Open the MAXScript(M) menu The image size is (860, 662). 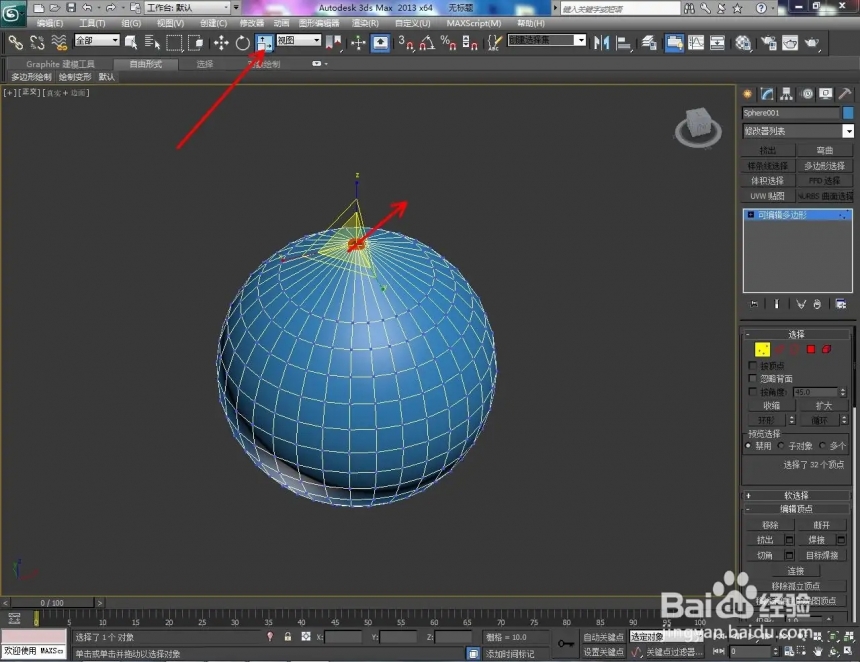click(x=474, y=23)
